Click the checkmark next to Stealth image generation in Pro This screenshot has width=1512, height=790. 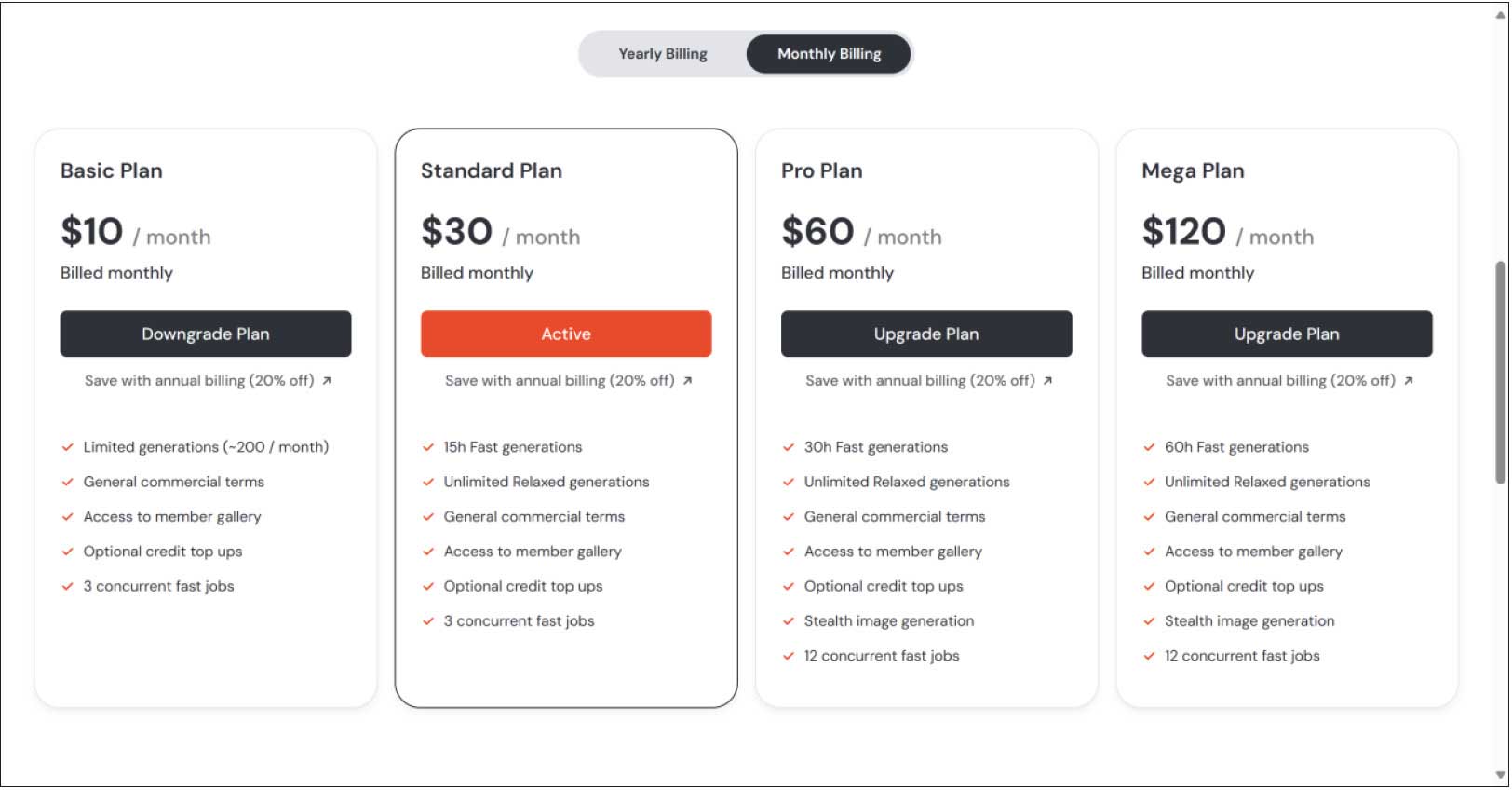789,621
